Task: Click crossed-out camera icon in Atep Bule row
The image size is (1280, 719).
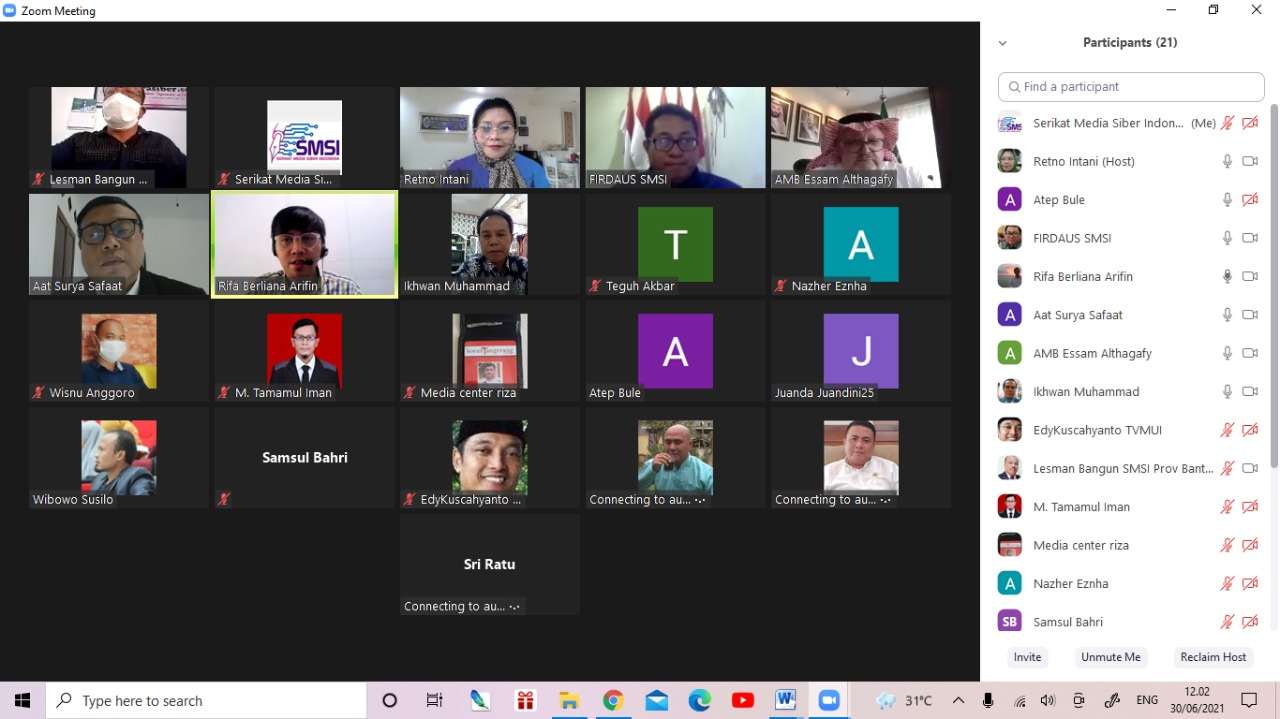Action: [1250, 200]
